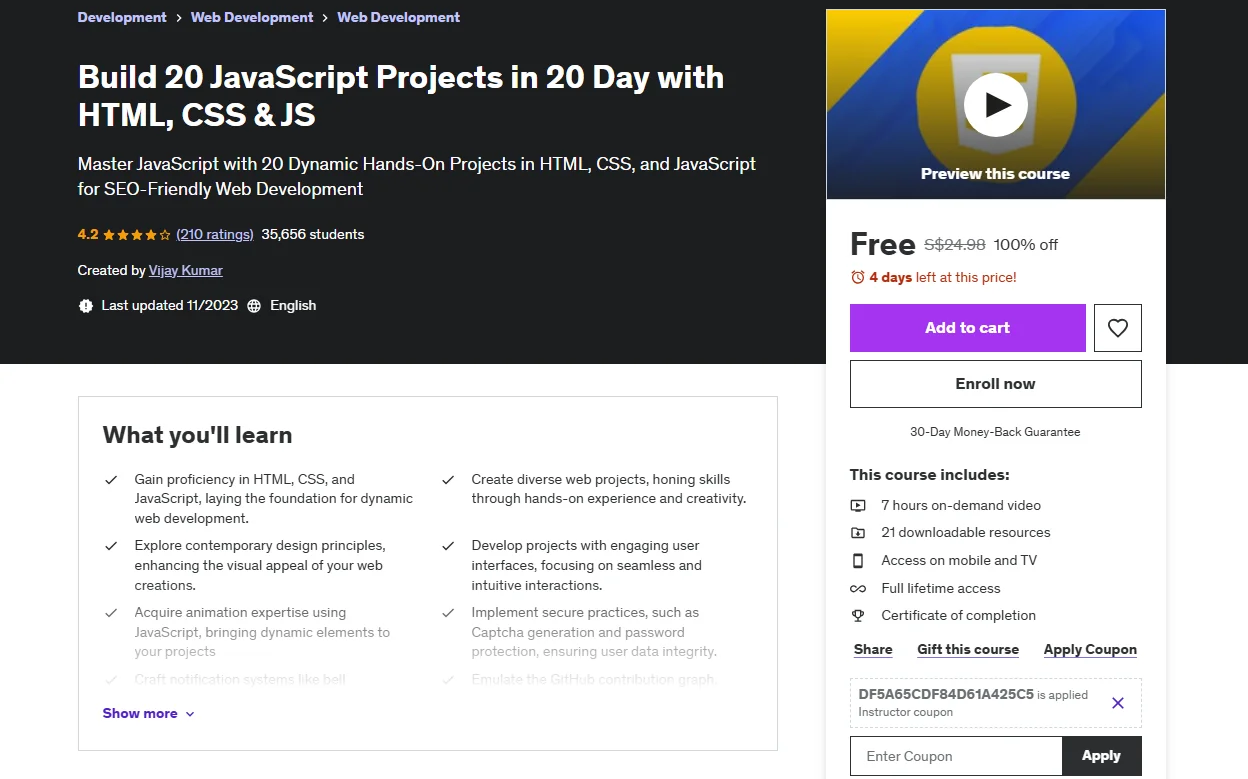
Task: Click the Apply coupon button
Action: [x=1101, y=756]
